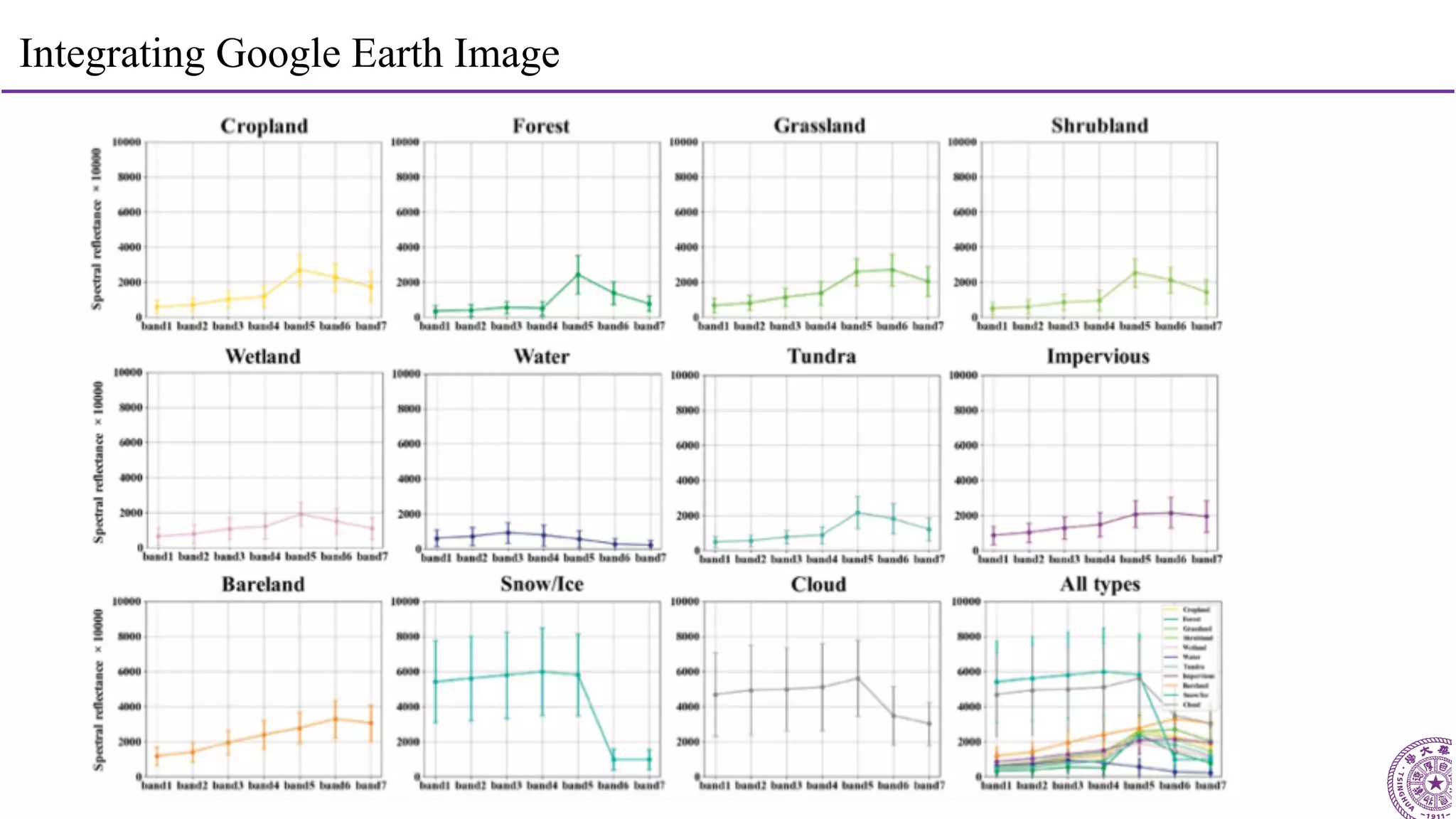Screen dimensions: 1456x819
Task: Select the Water chart title
Action: [x=542, y=356]
